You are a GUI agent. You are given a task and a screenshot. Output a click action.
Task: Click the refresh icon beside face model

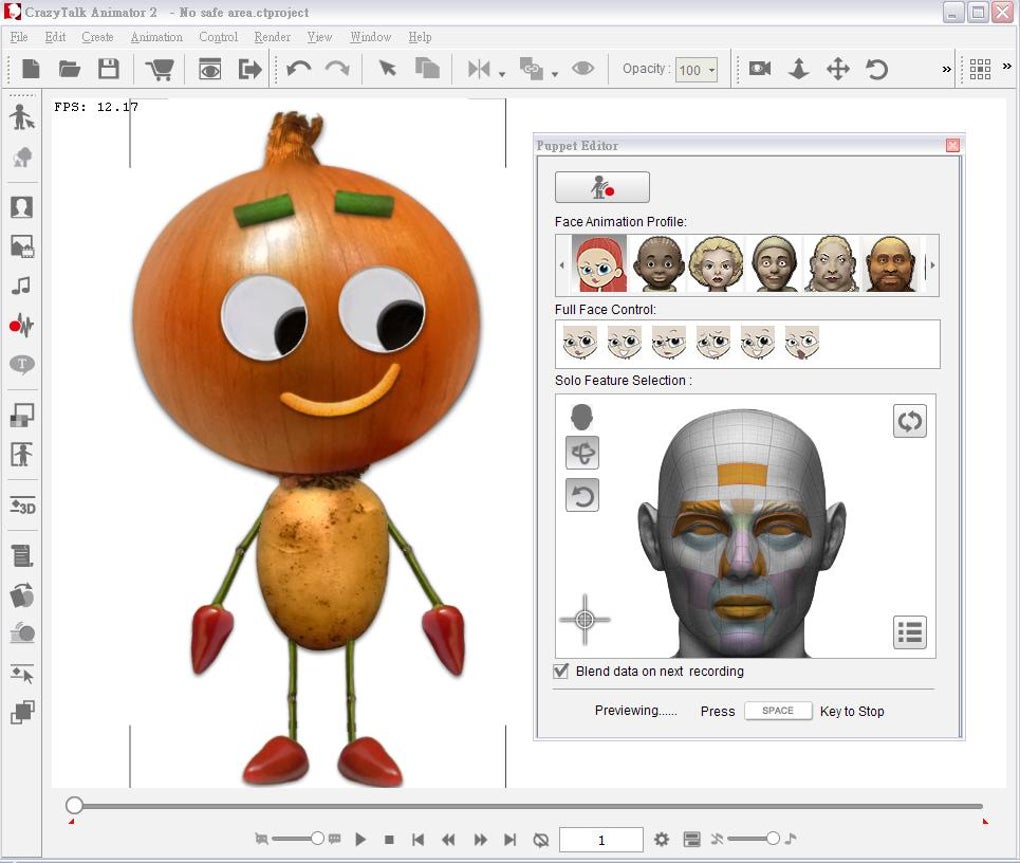(909, 421)
